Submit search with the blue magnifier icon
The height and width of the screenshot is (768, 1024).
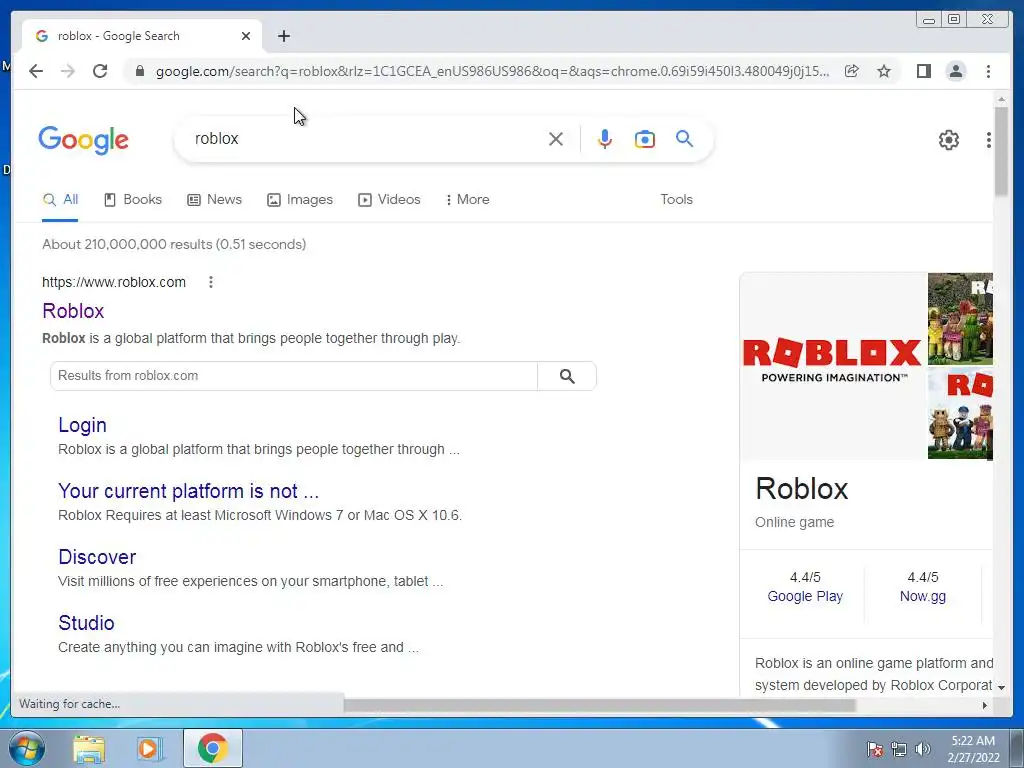pos(684,138)
